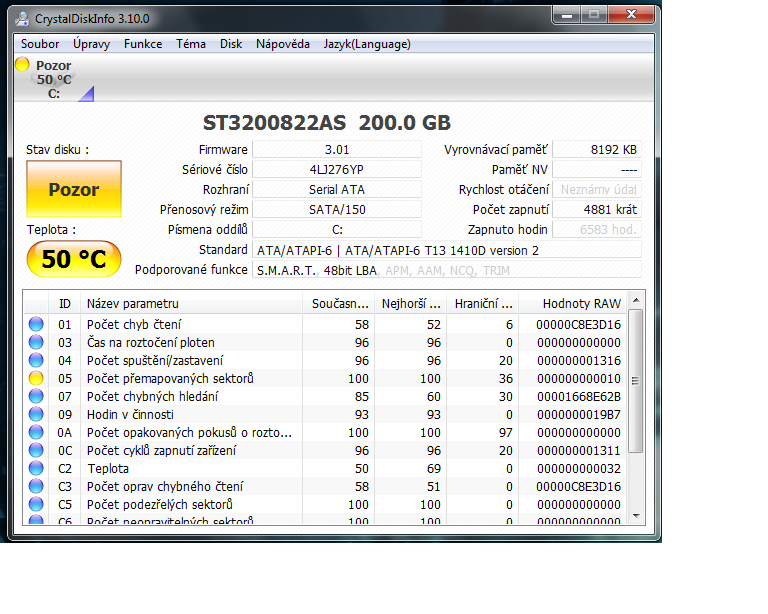Click the blue status icon for row 04
This screenshot has width=768, height=614.
pyautogui.click(x=36, y=360)
